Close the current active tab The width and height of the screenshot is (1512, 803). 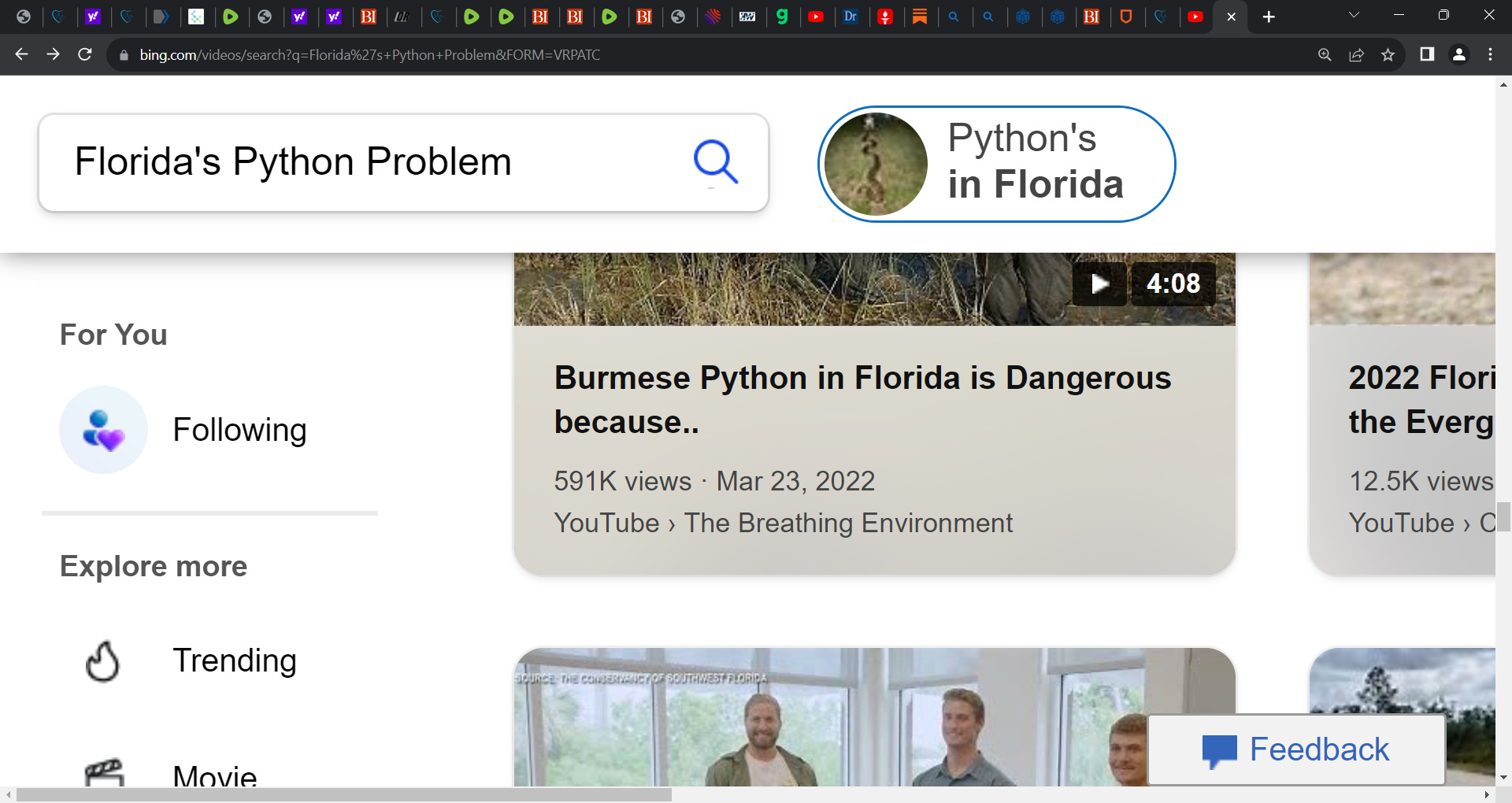(1231, 17)
